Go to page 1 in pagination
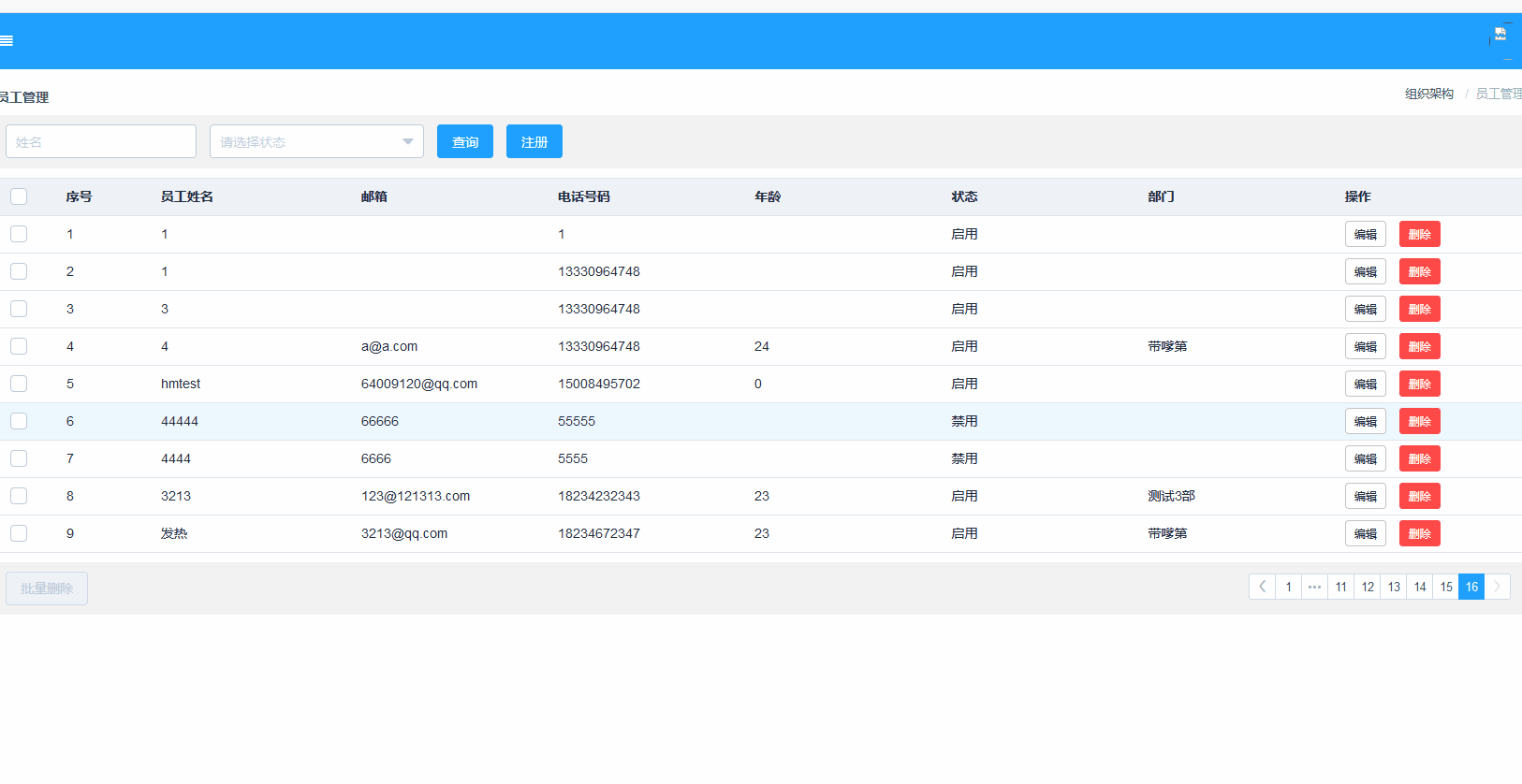This screenshot has height=784, width=1522. pos(1288,587)
